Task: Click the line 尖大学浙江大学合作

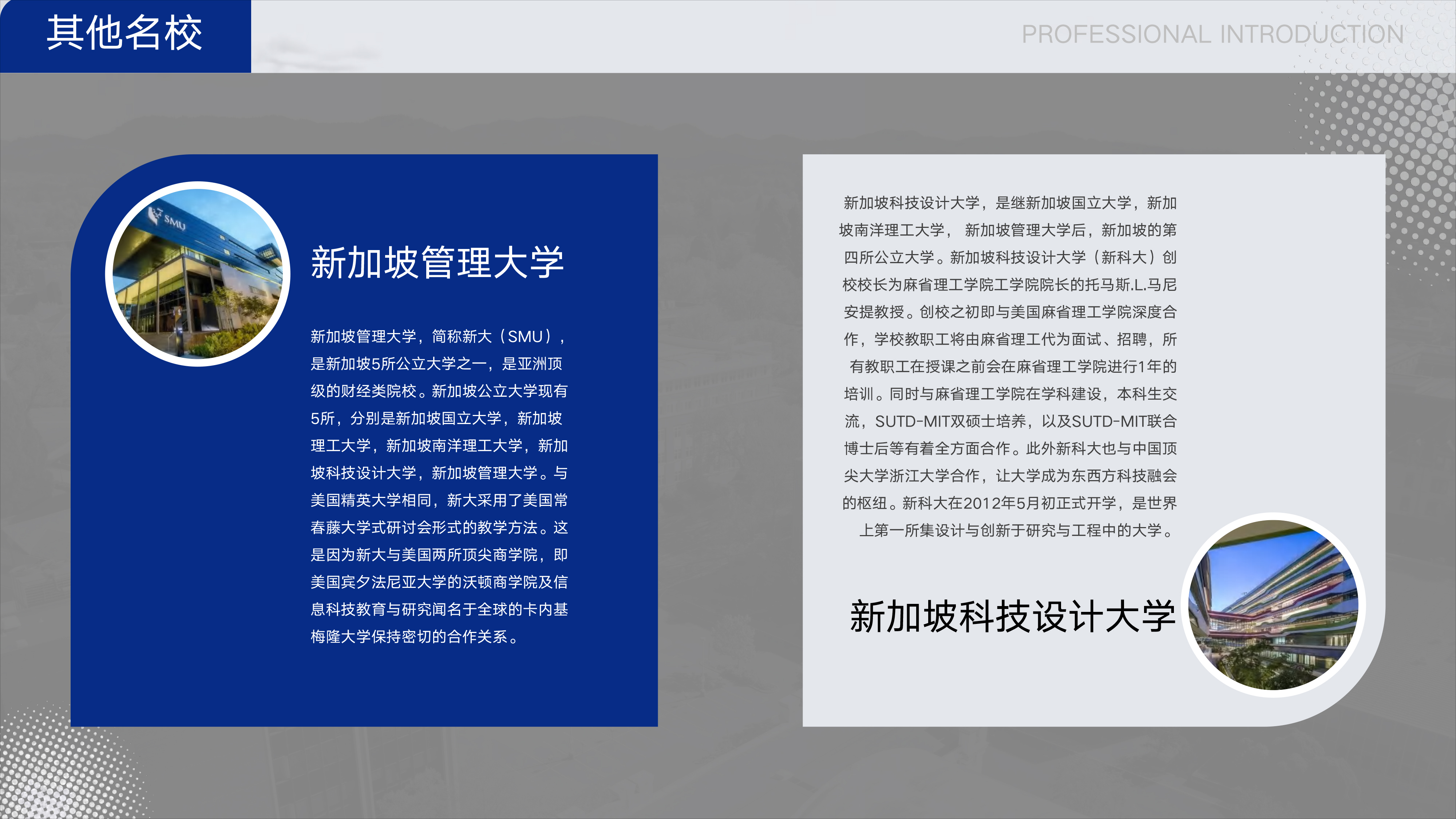Action: click(x=1010, y=475)
